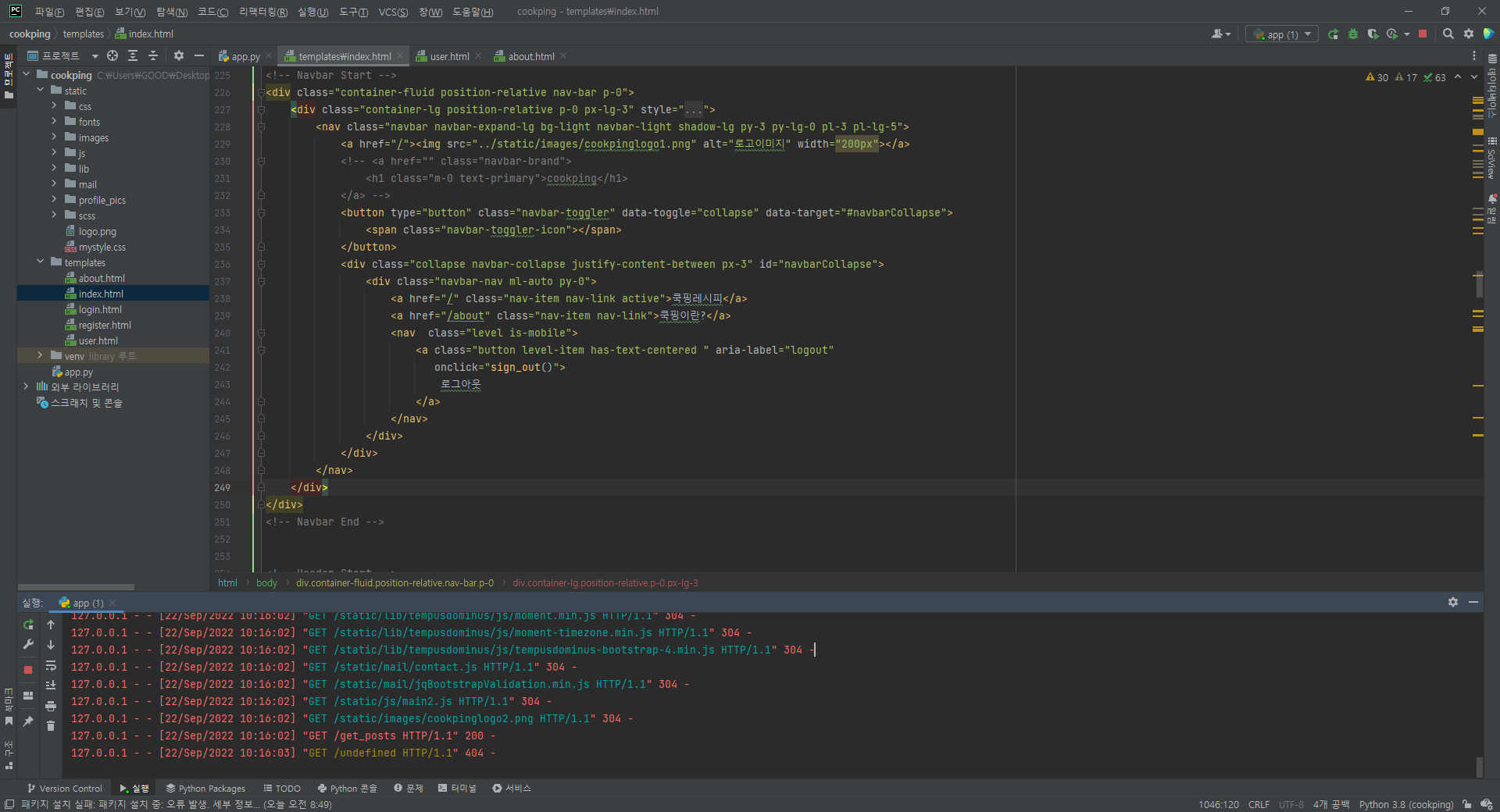1500x812 pixels.
Task: Switch to the user.html editor tab
Action: (x=448, y=56)
